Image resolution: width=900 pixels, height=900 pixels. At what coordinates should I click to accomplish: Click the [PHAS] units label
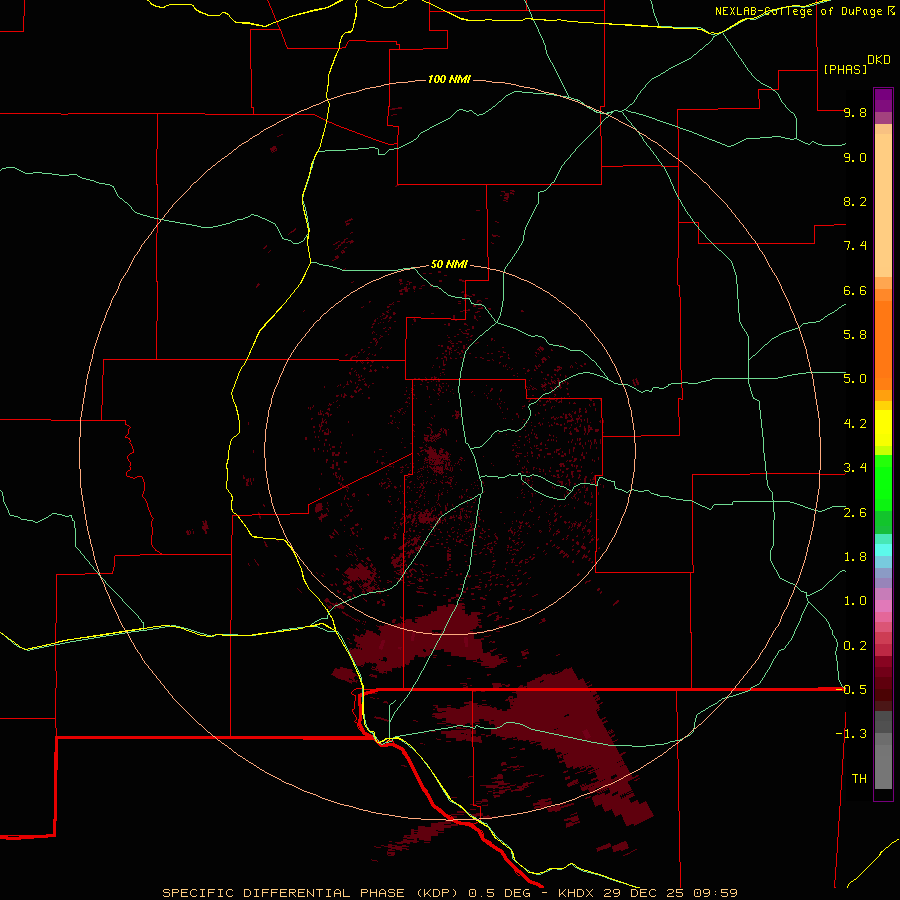point(845,70)
